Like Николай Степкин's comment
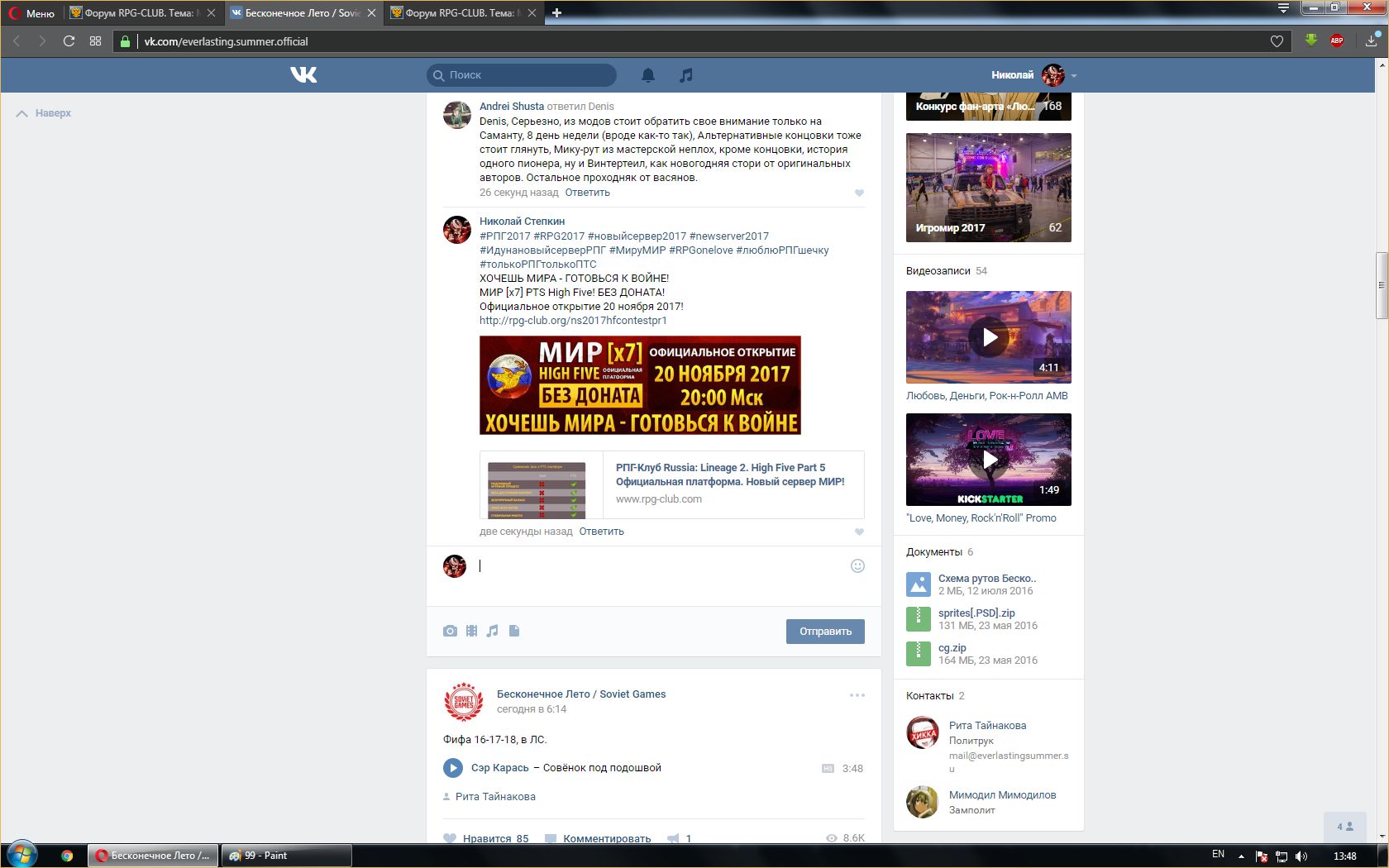 [859, 532]
